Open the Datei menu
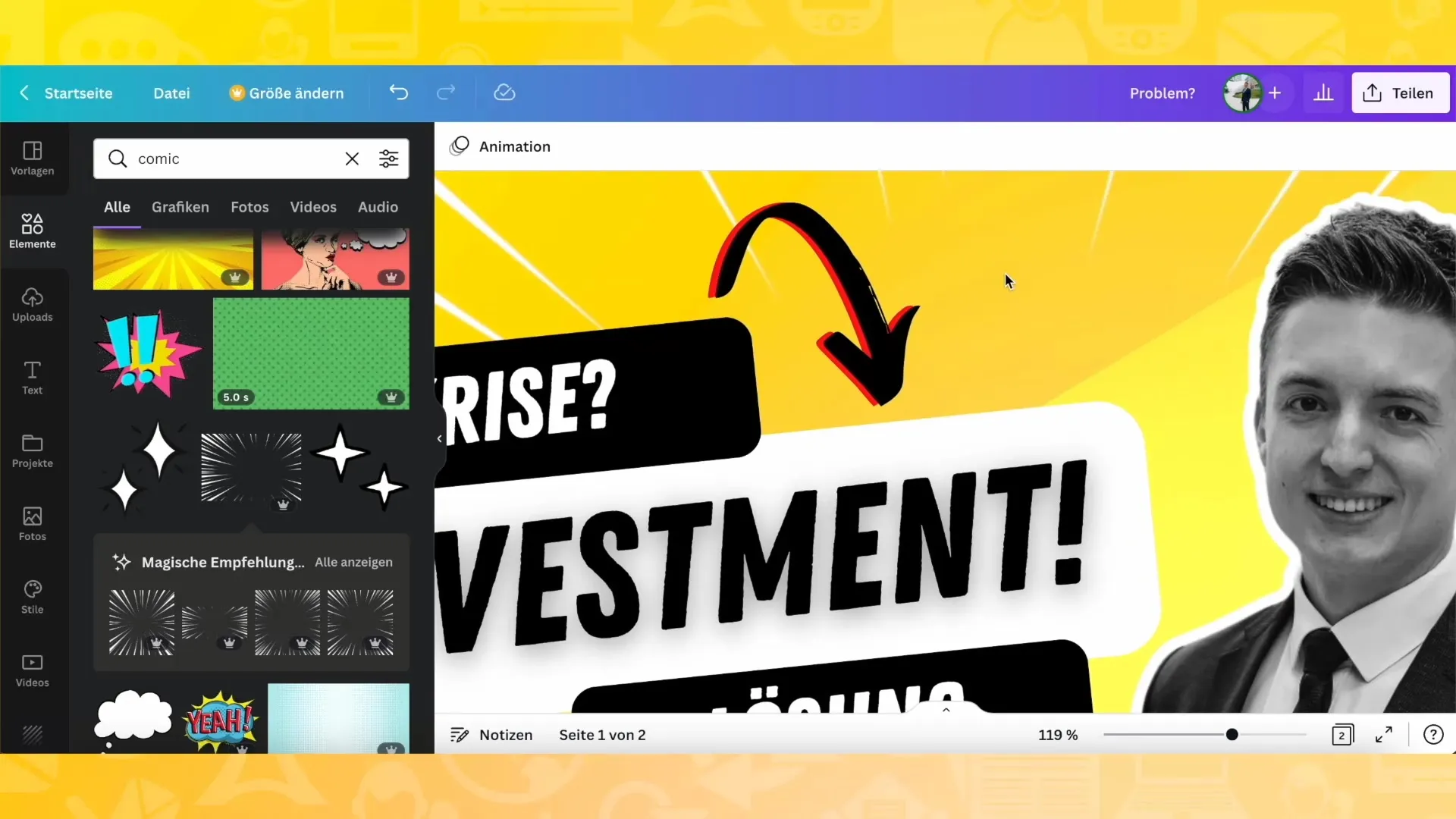 tap(170, 93)
